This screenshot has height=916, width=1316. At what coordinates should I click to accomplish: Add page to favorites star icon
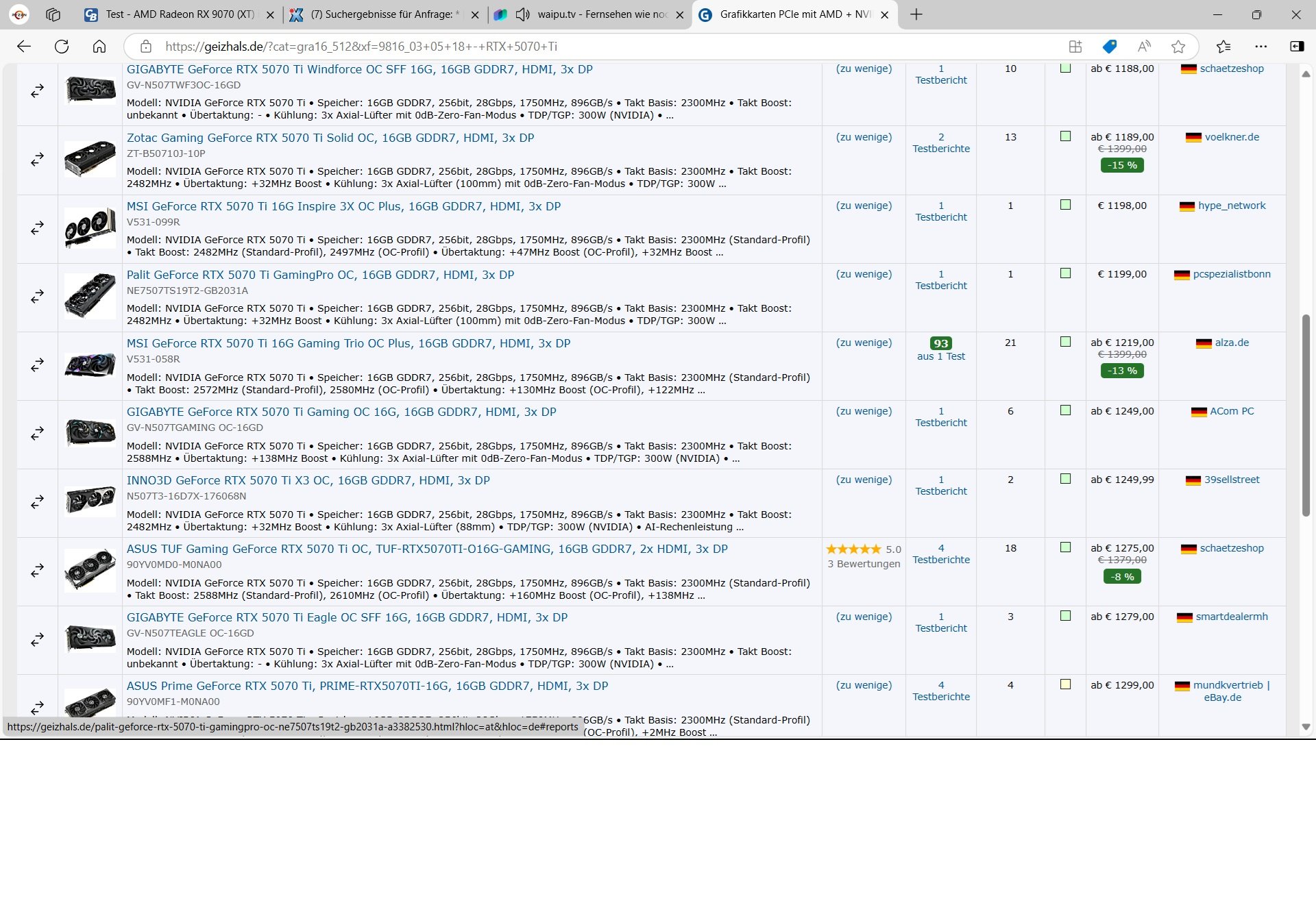click(x=1178, y=47)
